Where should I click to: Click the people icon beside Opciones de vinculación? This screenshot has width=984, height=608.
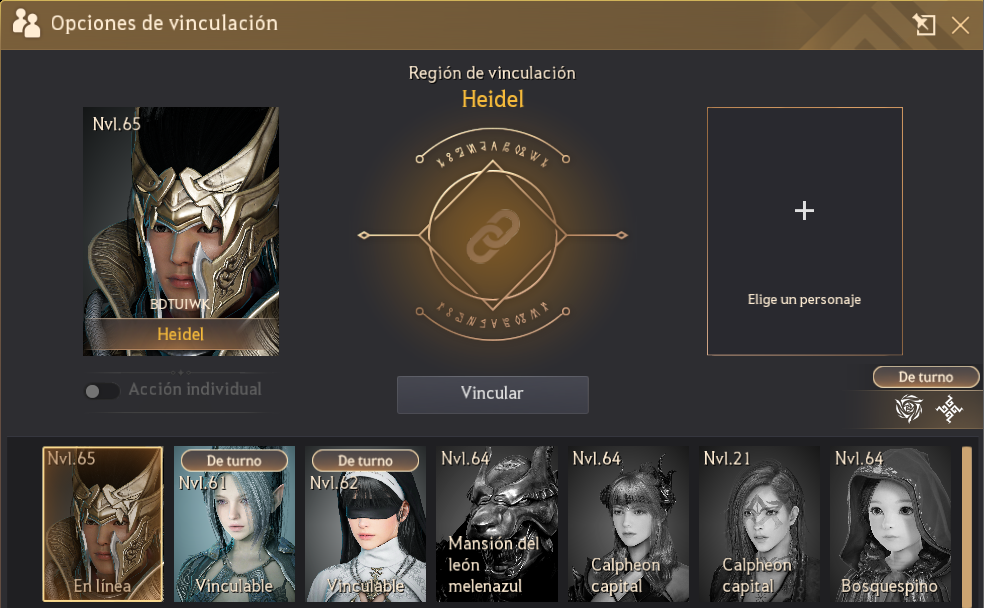point(26,23)
